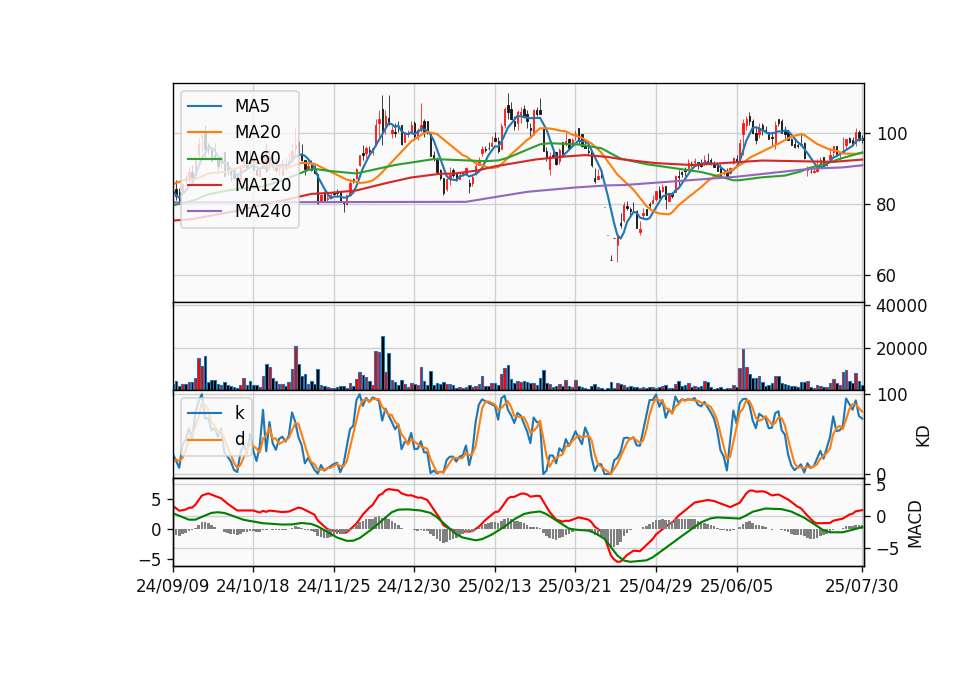Click the 24/12/30 date axis label

click(414, 586)
